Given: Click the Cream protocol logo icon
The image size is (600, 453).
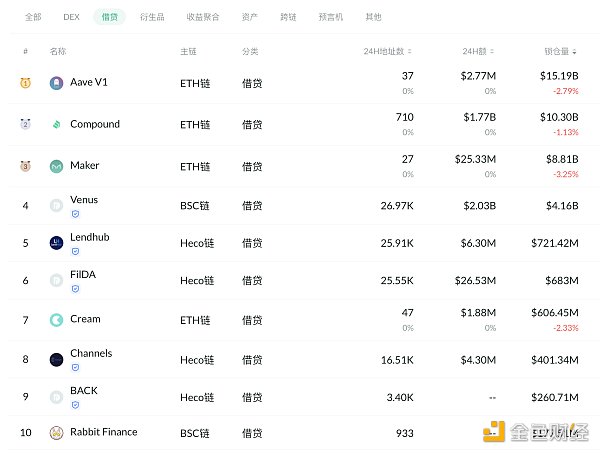Looking at the screenshot, I should (56, 320).
